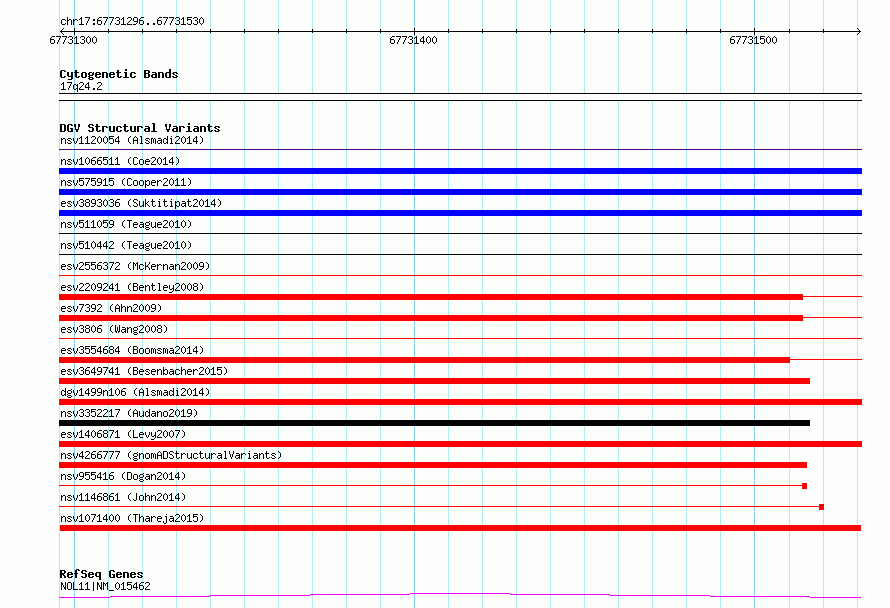The width and height of the screenshot is (890, 608).
Task: Click the black bar under nsv3352217 (Audano2019)
Action: (x=434, y=423)
